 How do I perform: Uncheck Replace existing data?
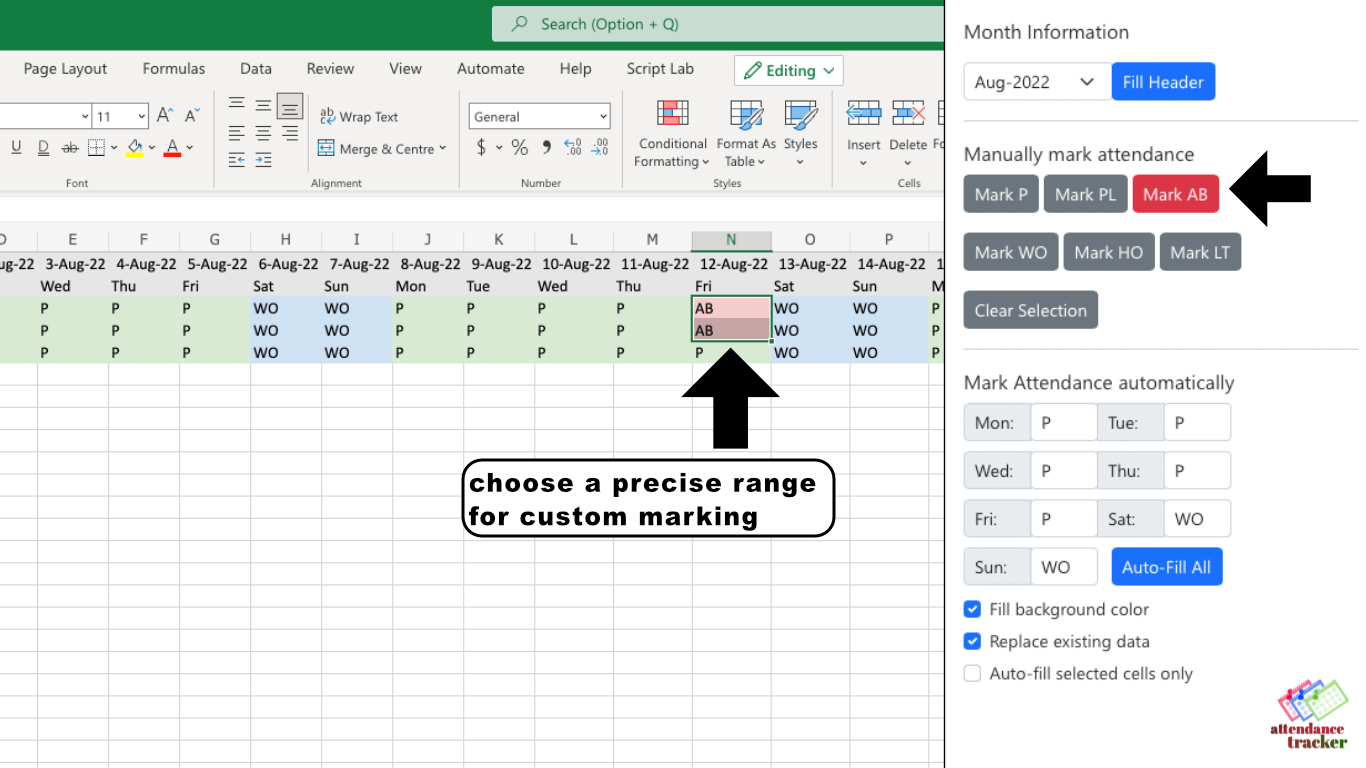[972, 641]
